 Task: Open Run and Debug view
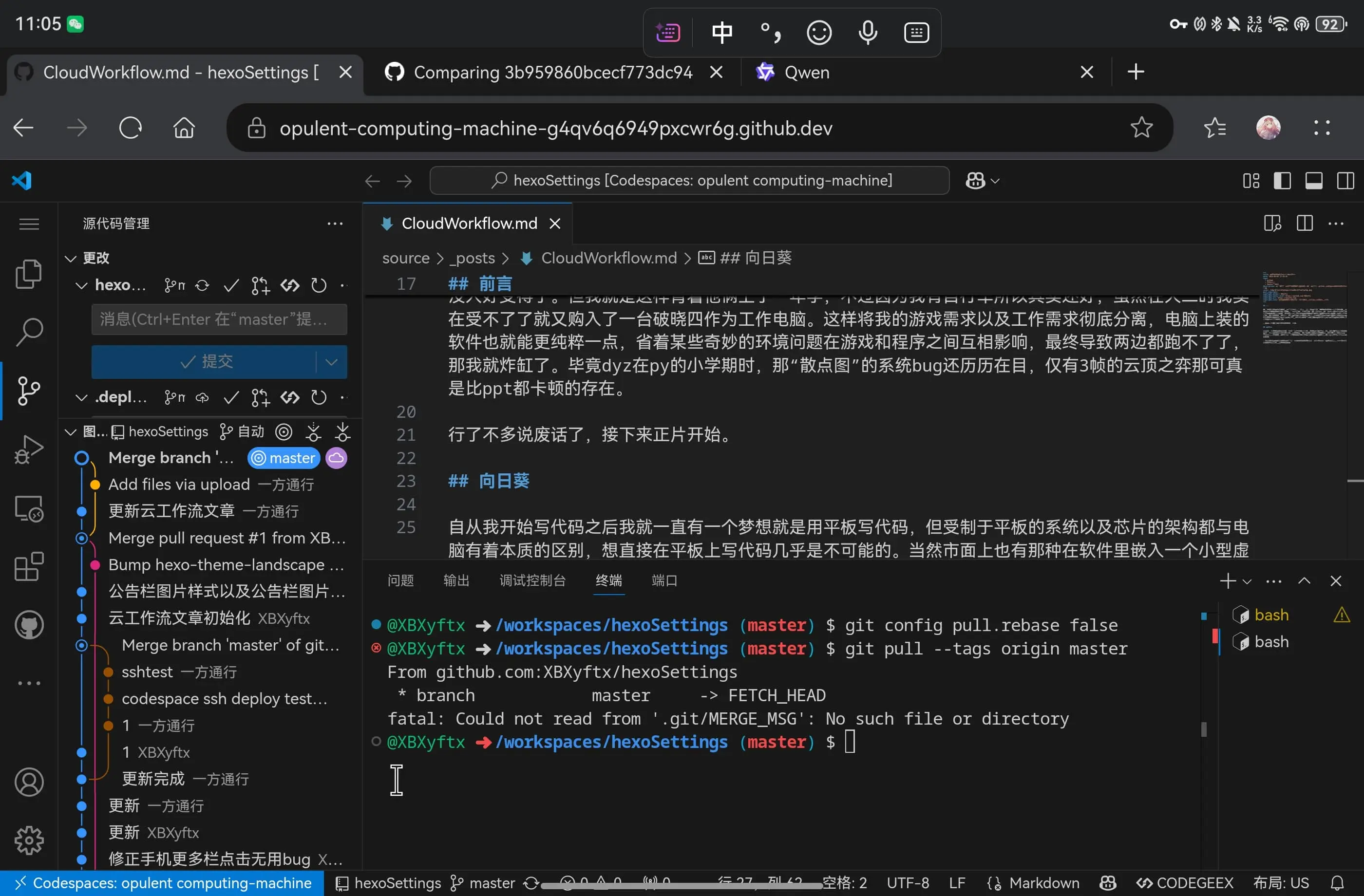click(29, 449)
